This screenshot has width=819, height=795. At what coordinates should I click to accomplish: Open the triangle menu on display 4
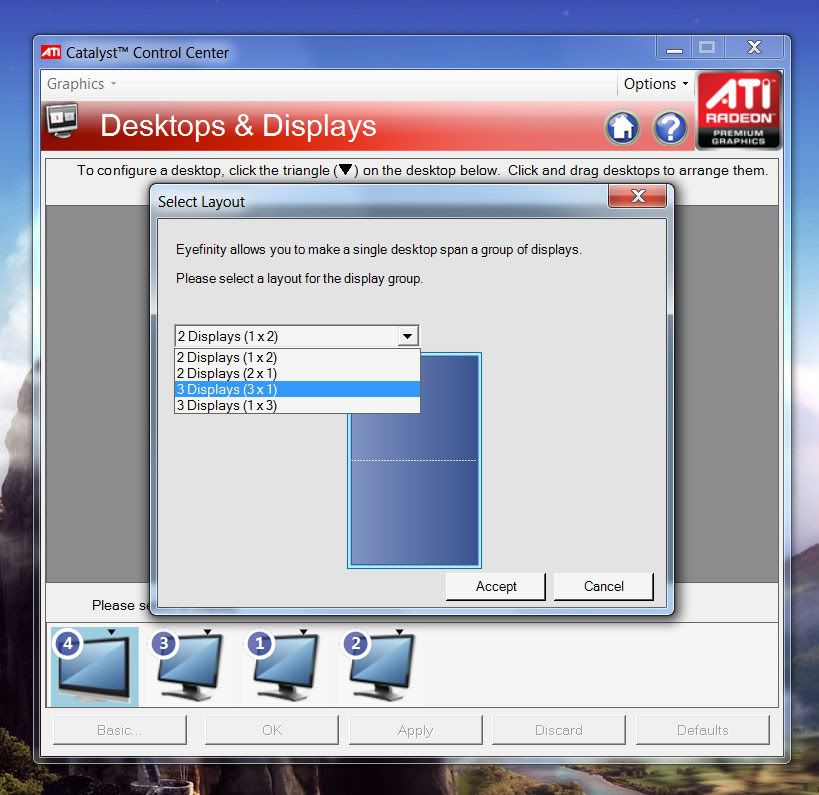[x=111, y=632]
